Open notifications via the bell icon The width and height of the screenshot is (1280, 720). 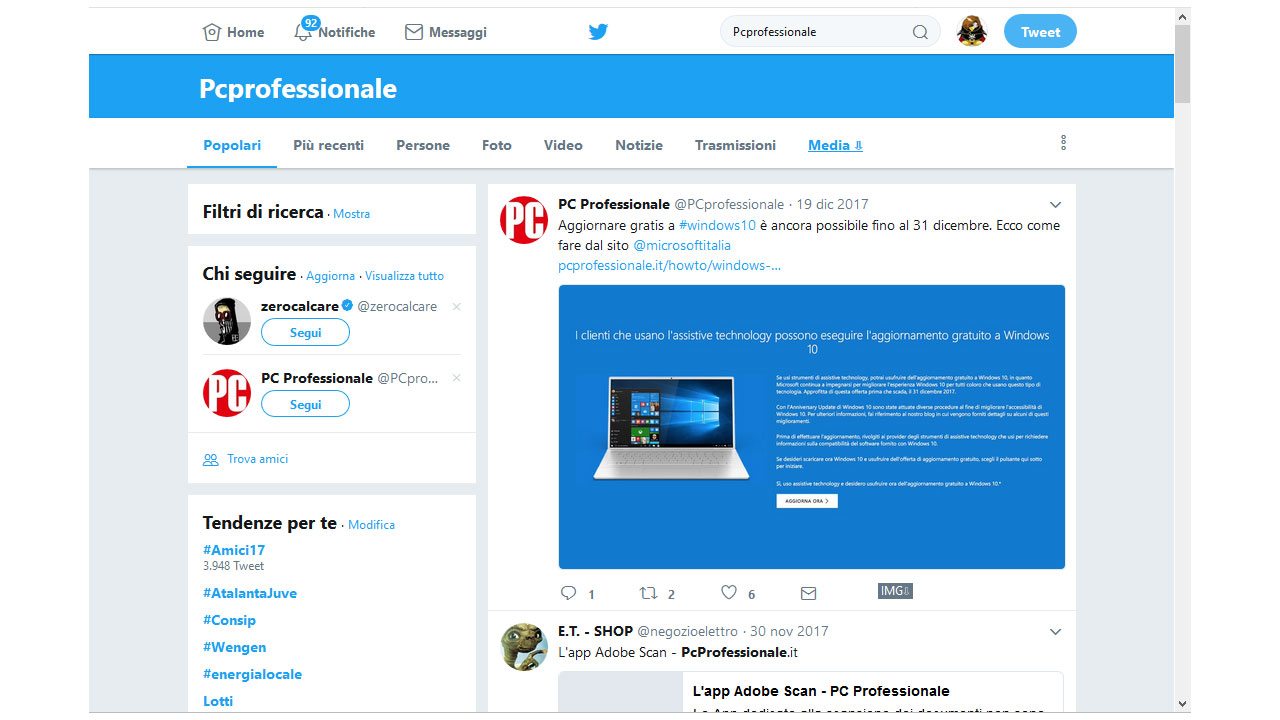point(303,32)
